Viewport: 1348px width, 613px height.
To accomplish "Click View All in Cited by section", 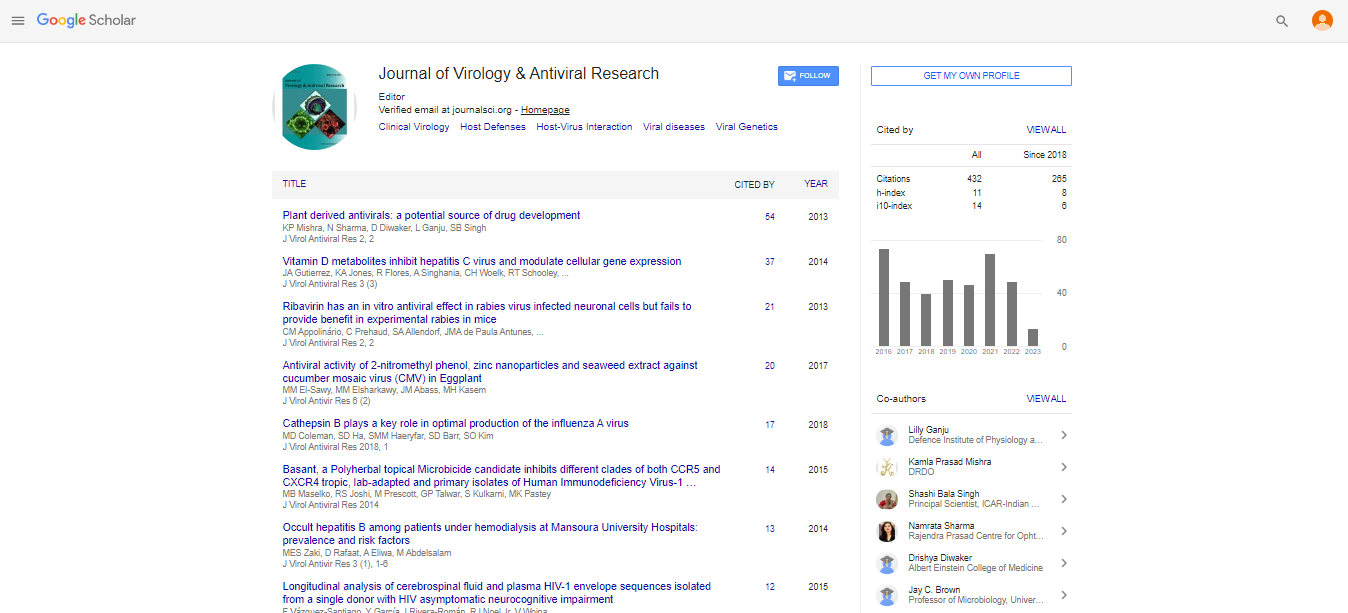I will 1046,130.
